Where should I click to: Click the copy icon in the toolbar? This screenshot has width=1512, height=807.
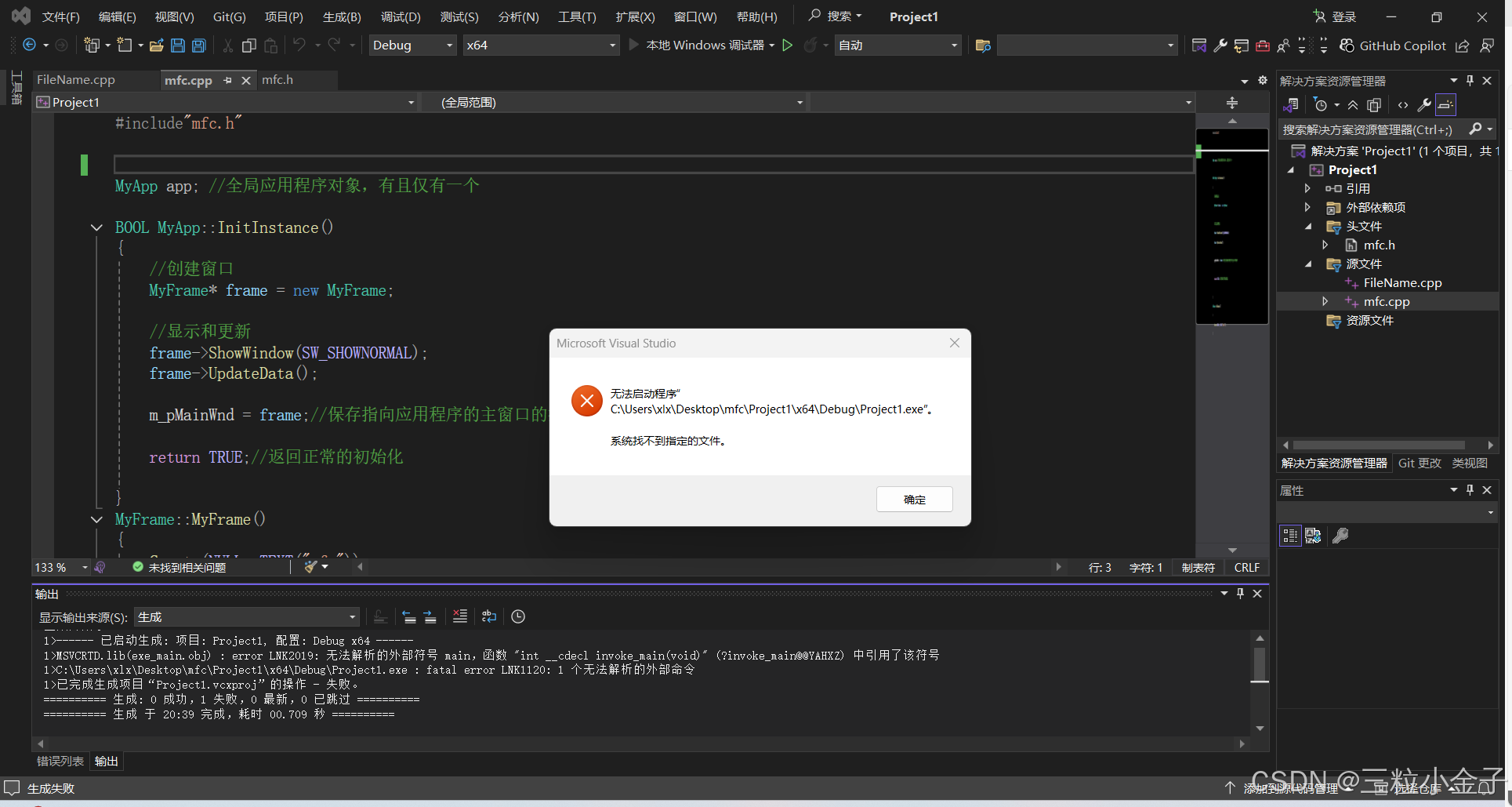point(249,45)
